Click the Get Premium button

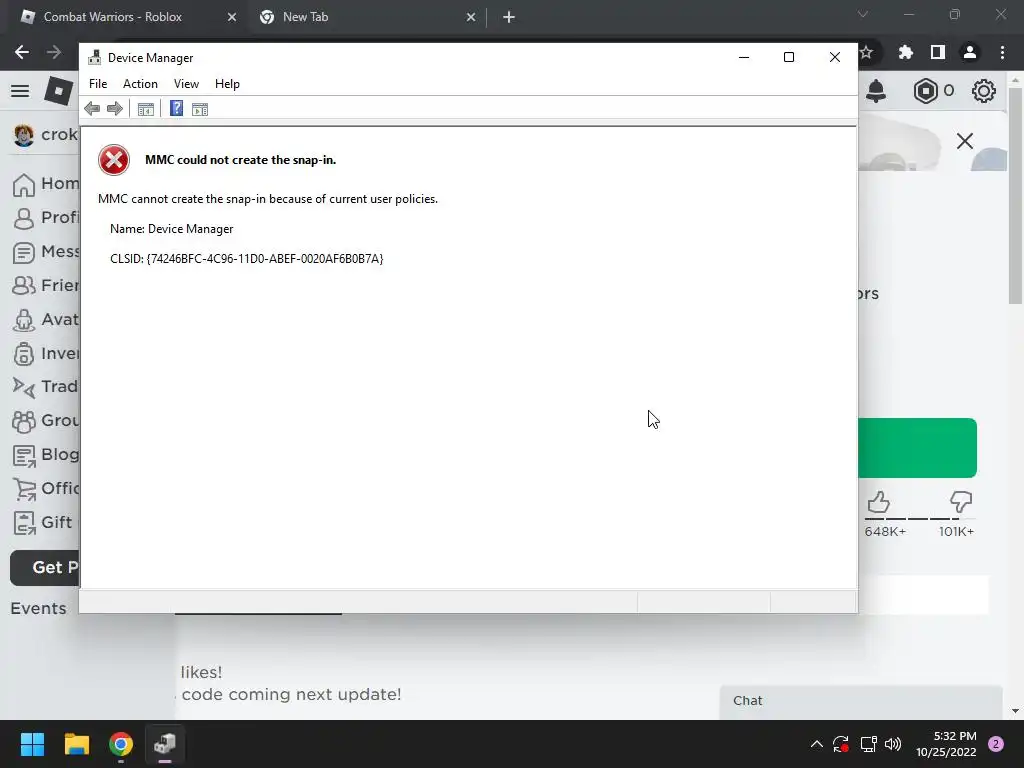tap(44, 568)
